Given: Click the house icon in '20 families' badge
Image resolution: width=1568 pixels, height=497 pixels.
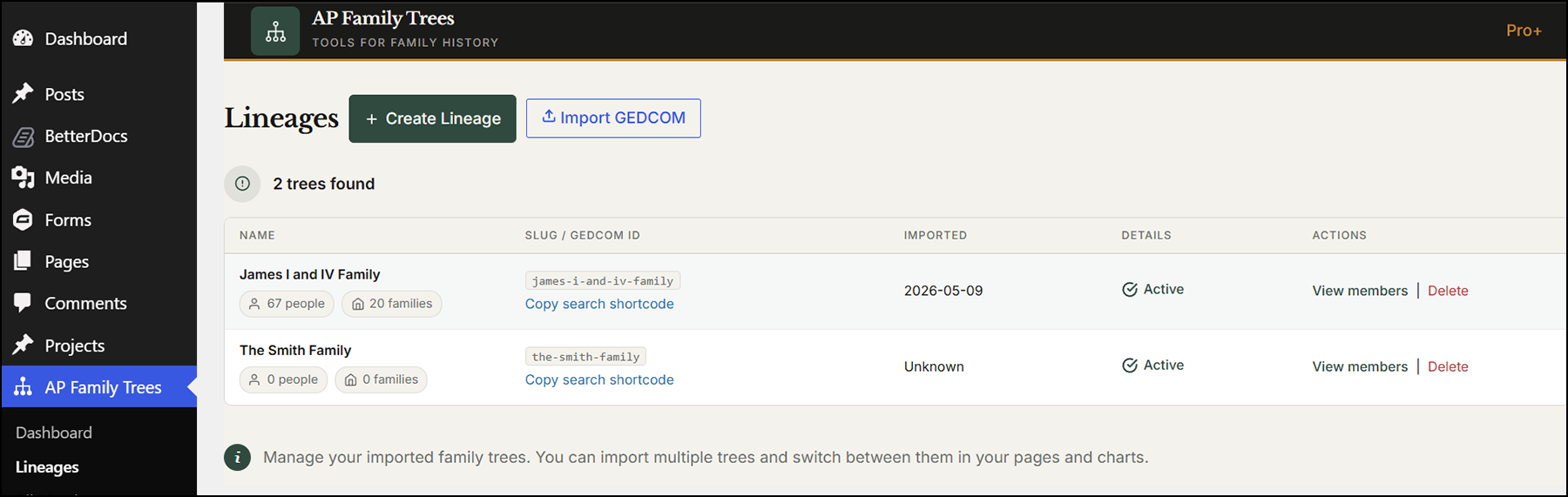Looking at the screenshot, I should pos(357,304).
